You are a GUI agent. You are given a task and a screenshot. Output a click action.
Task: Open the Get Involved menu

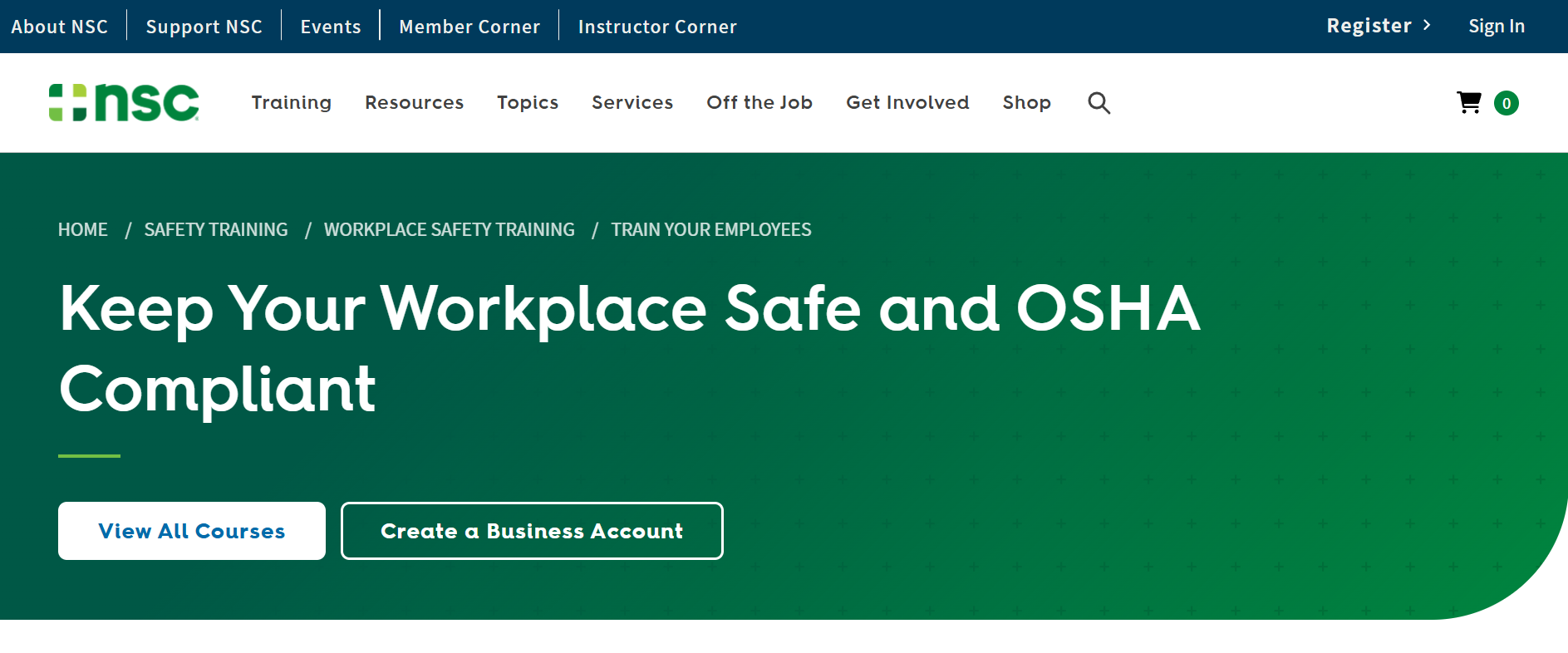tap(907, 102)
